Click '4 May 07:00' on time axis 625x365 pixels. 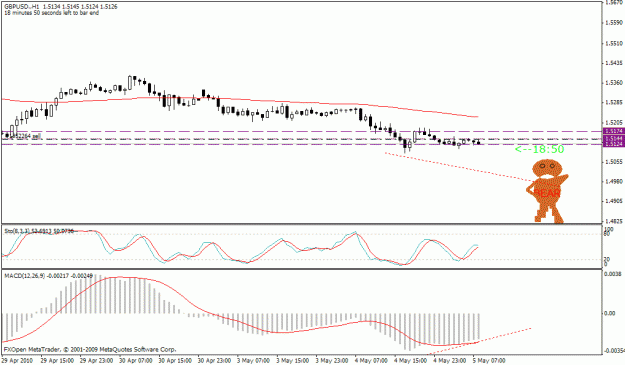pos(371,361)
